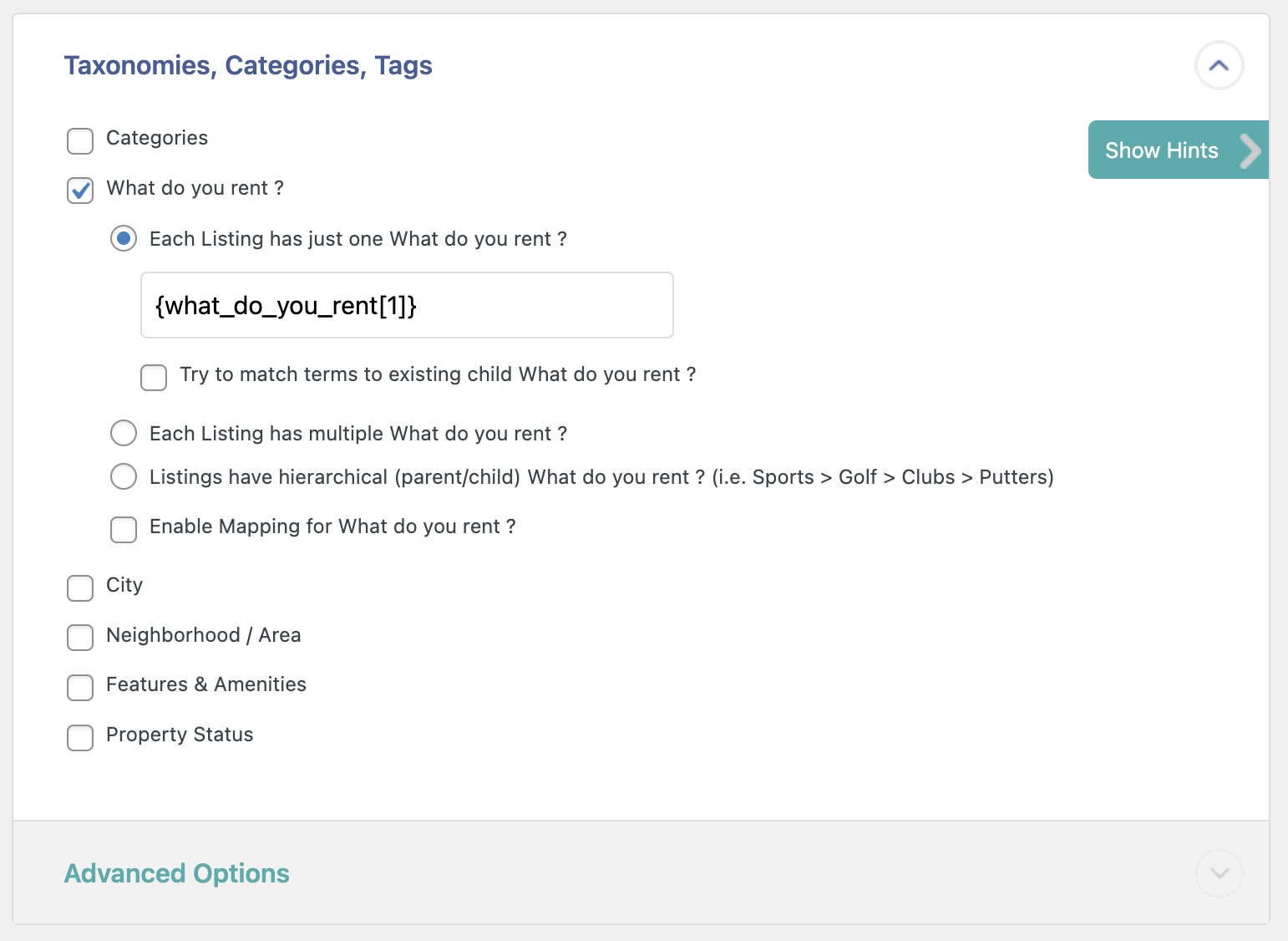1288x941 pixels.
Task: Click the Categories label text
Action: click(x=157, y=138)
